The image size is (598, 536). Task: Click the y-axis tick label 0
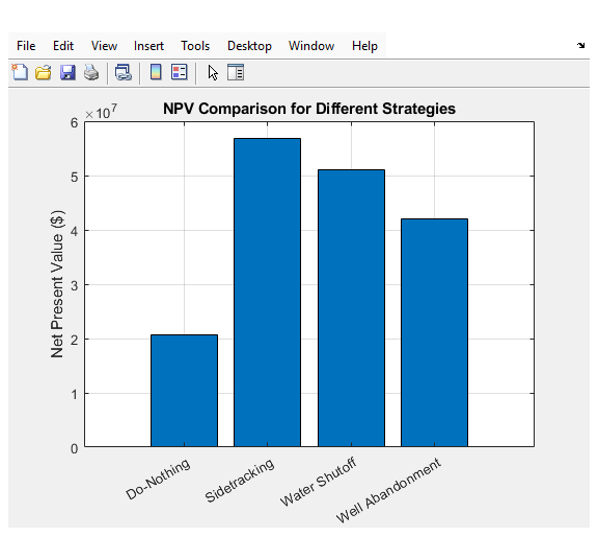(74, 449)
